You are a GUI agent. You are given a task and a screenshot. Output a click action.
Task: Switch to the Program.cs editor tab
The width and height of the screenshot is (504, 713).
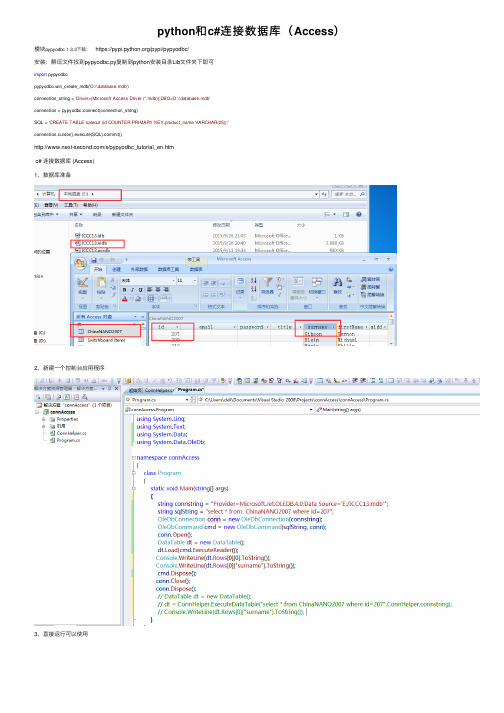click(x=191, y=390)
